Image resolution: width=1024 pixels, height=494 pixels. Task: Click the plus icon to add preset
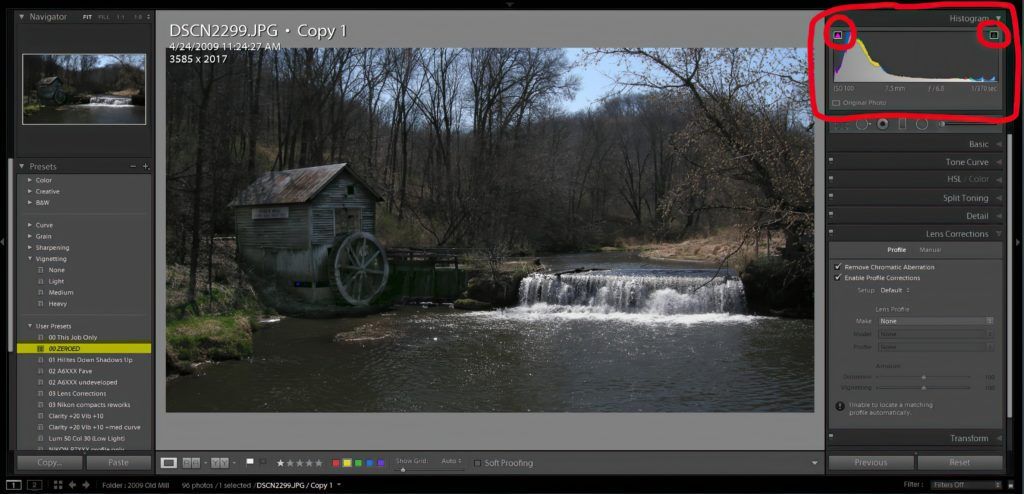point(146,166)
